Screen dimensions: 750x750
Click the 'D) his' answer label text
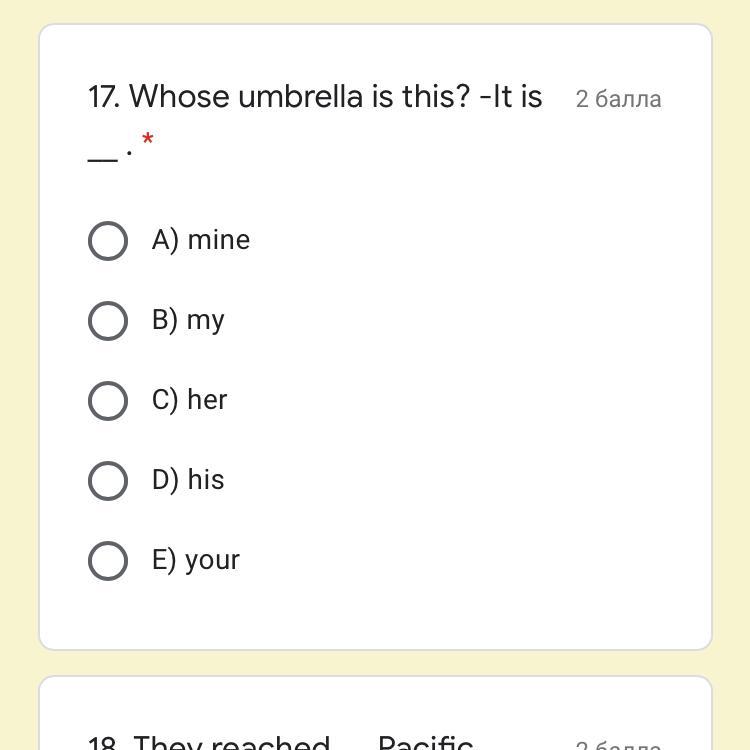[x=188, y=480]
